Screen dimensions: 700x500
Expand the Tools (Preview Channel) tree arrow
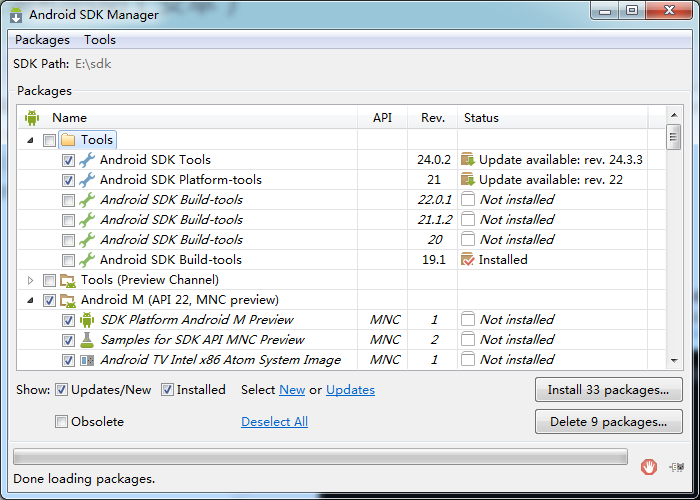(30, 280)
